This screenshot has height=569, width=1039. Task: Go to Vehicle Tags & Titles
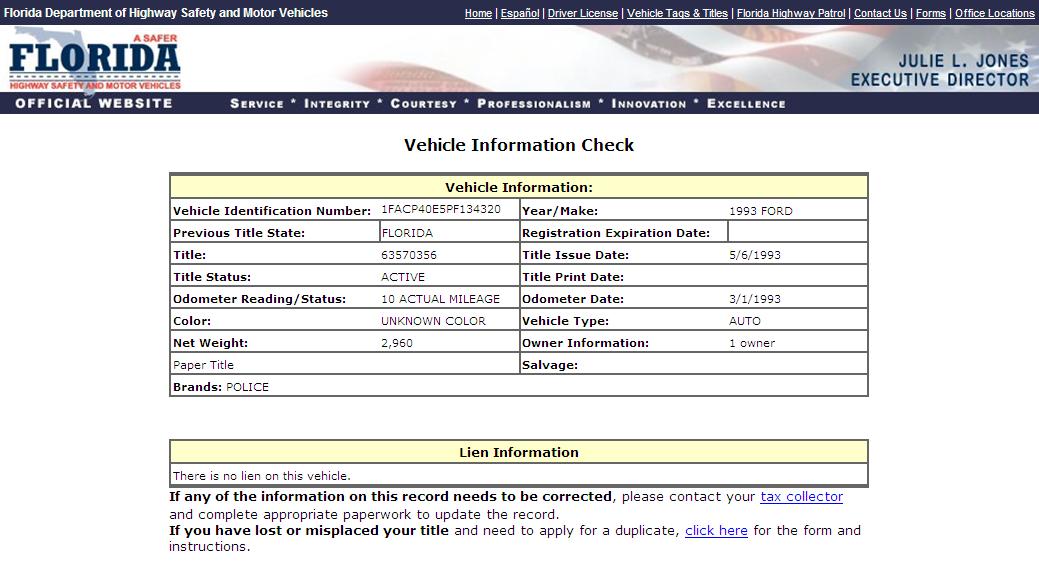click(x=677, y=13)
